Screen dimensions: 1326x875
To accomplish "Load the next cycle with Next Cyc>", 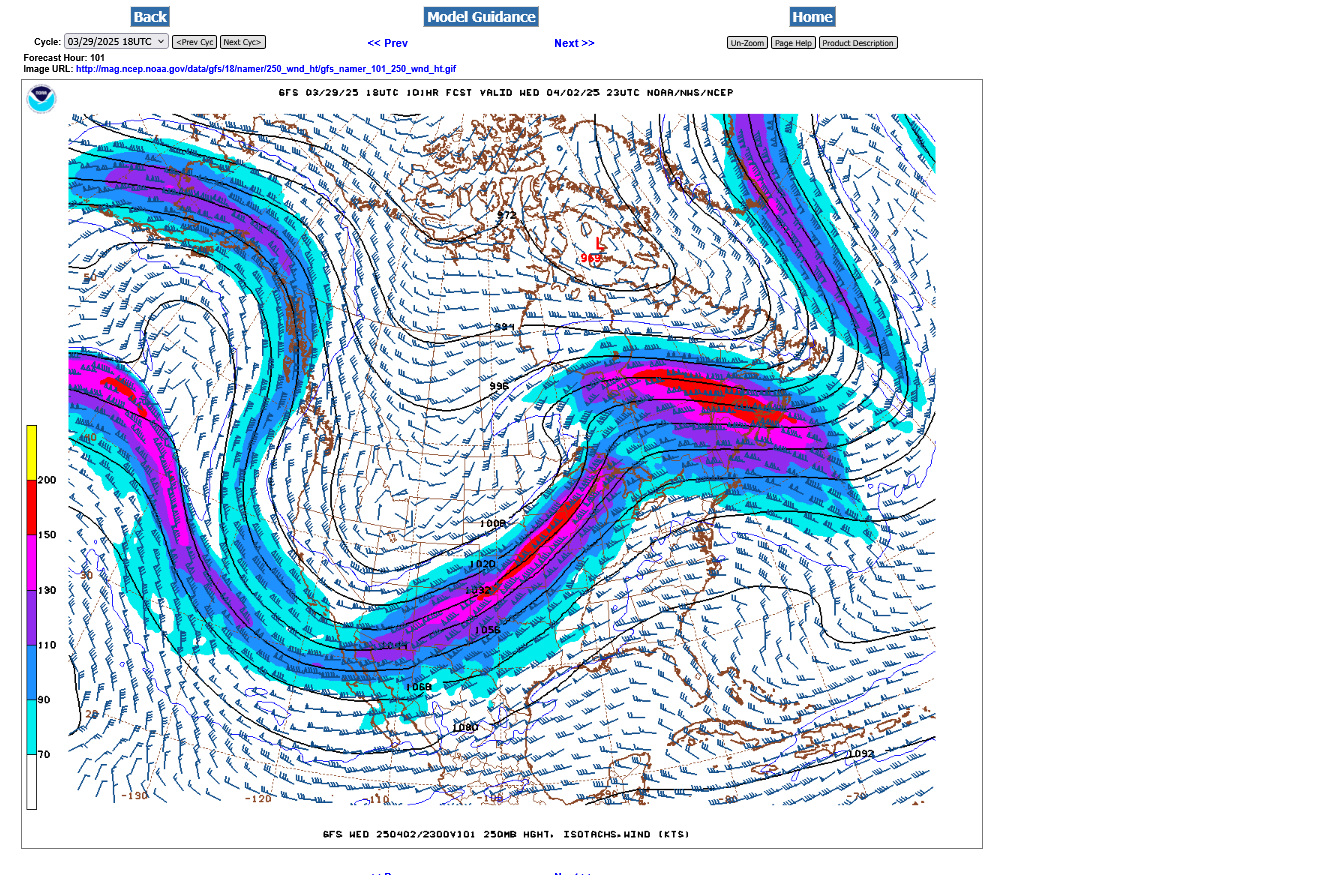I will (243, 43).
